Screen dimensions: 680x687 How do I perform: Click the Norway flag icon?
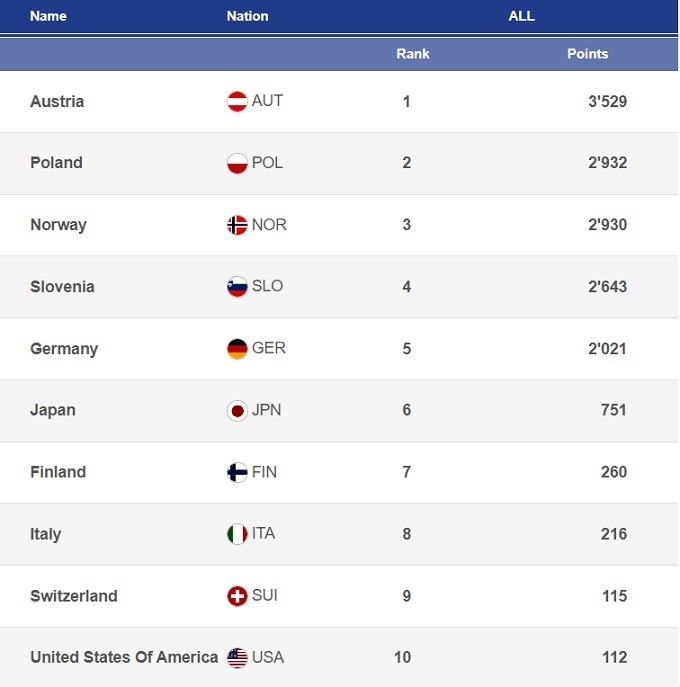[237, 225]
